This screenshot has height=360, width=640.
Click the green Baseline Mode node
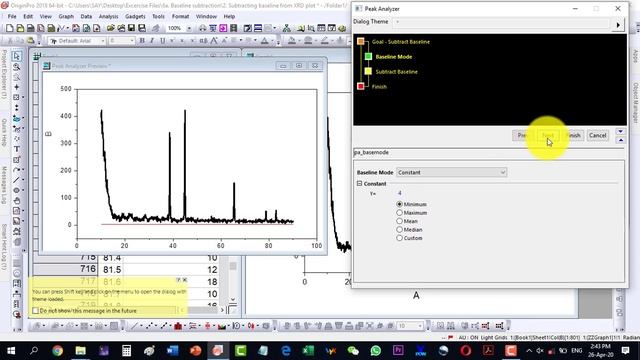click(x=368, y=56)
